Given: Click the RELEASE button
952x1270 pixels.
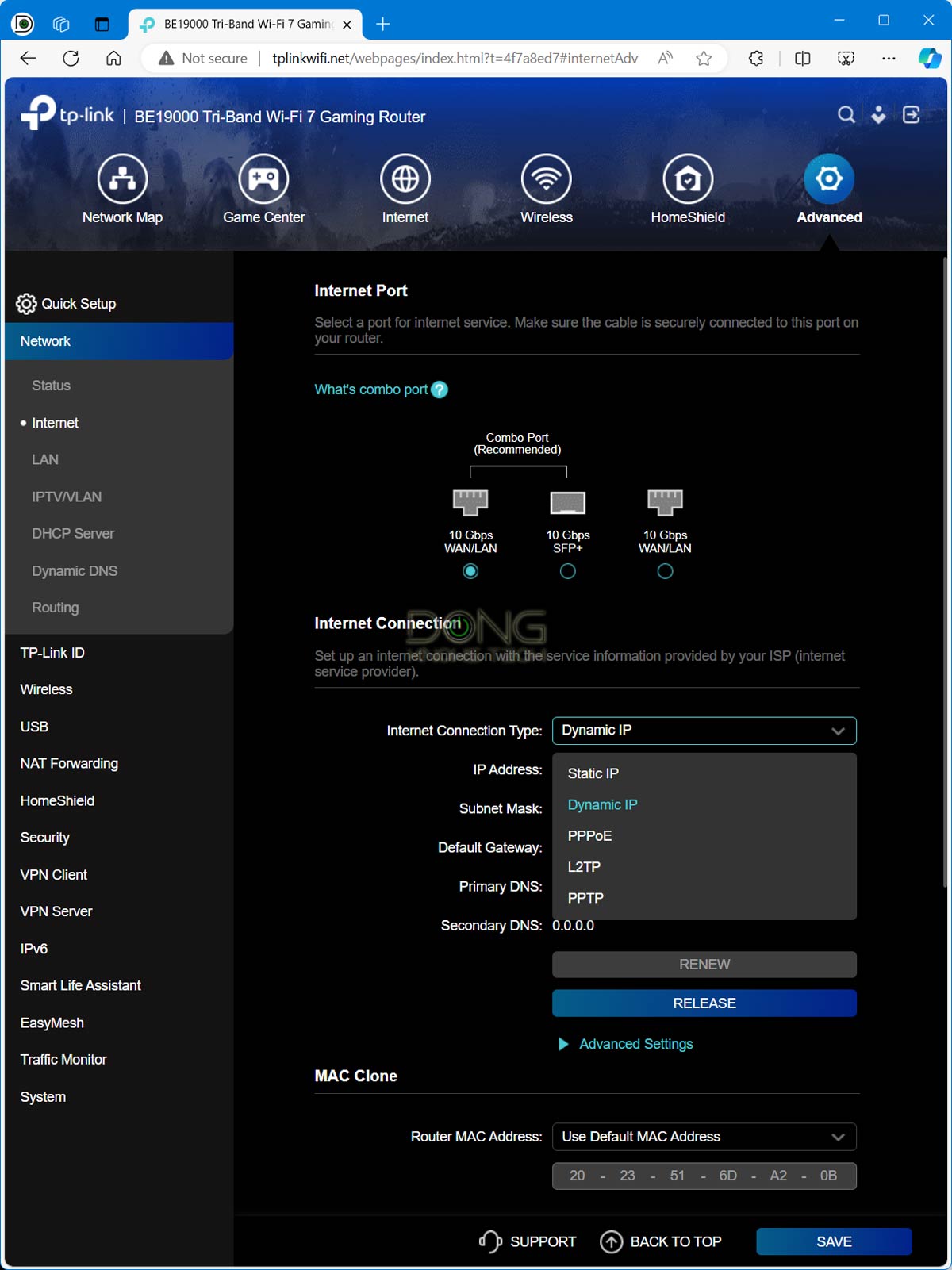Looking at the screenshot, I should click(x=704, y=1003).
